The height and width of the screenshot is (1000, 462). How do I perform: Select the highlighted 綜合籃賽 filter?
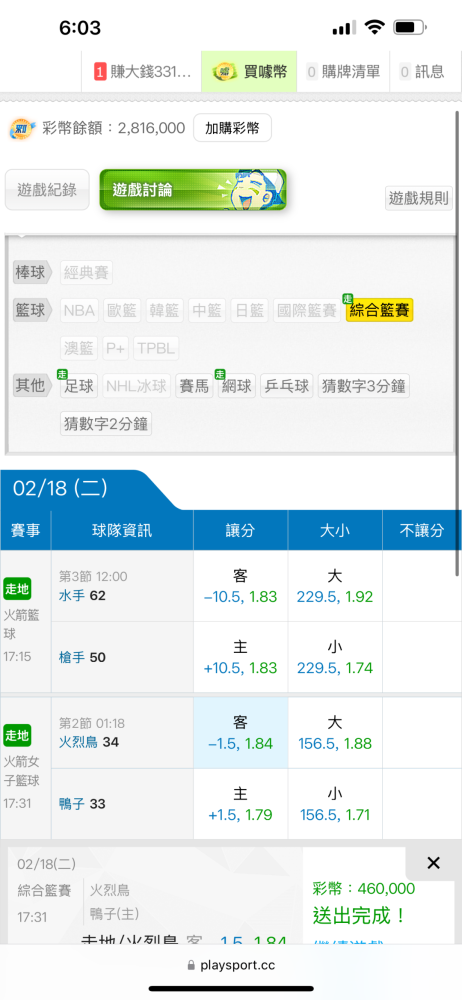(380, 311)
